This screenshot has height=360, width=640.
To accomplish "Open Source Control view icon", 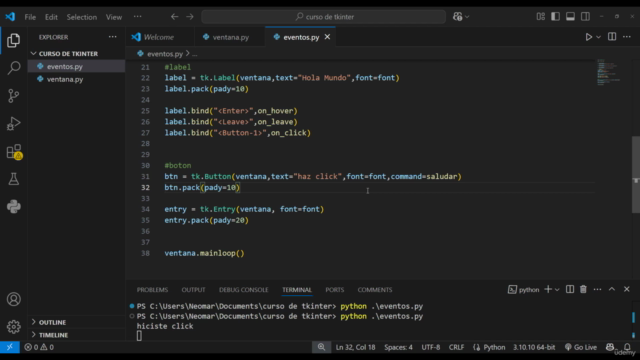I will click(13, 96).
